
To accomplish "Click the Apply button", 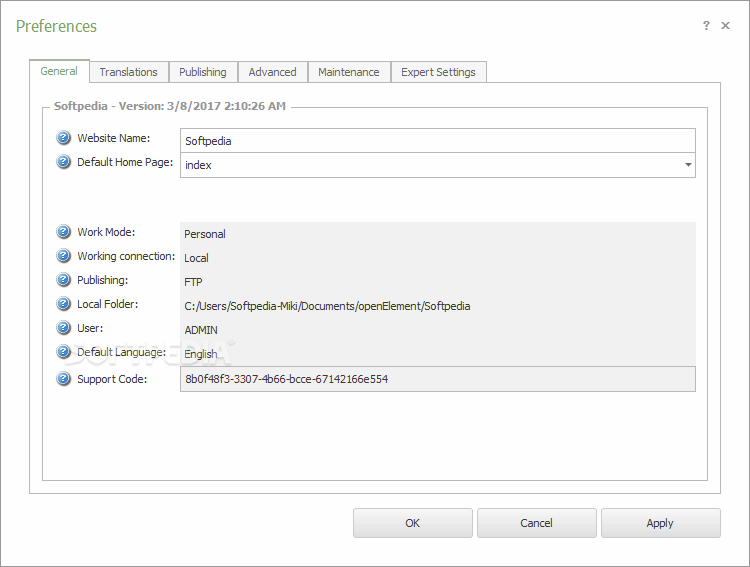I will pyautogui.click(x=660, y=523).
